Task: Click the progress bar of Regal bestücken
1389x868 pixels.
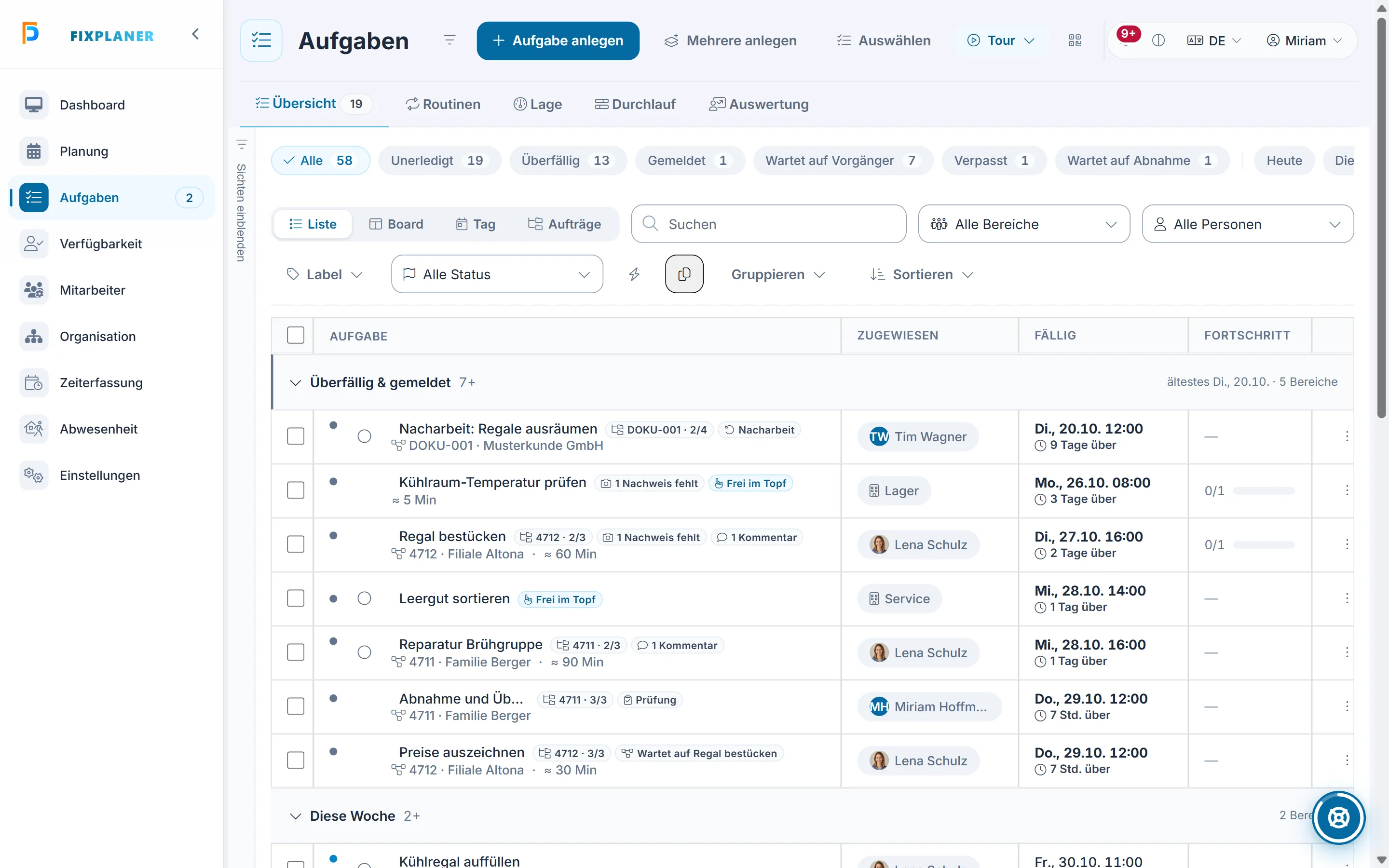Action: [1264, 545]
